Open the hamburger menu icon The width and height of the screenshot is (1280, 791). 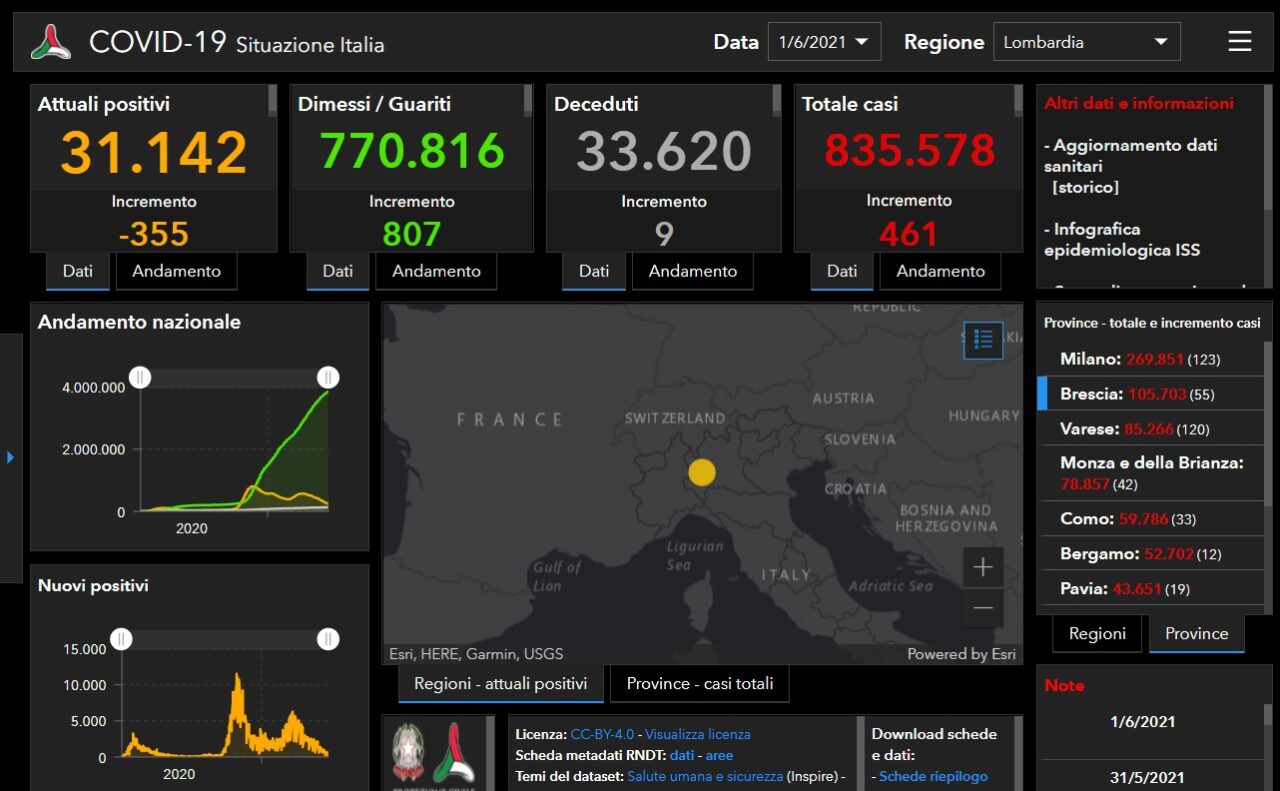point(1239,42)
